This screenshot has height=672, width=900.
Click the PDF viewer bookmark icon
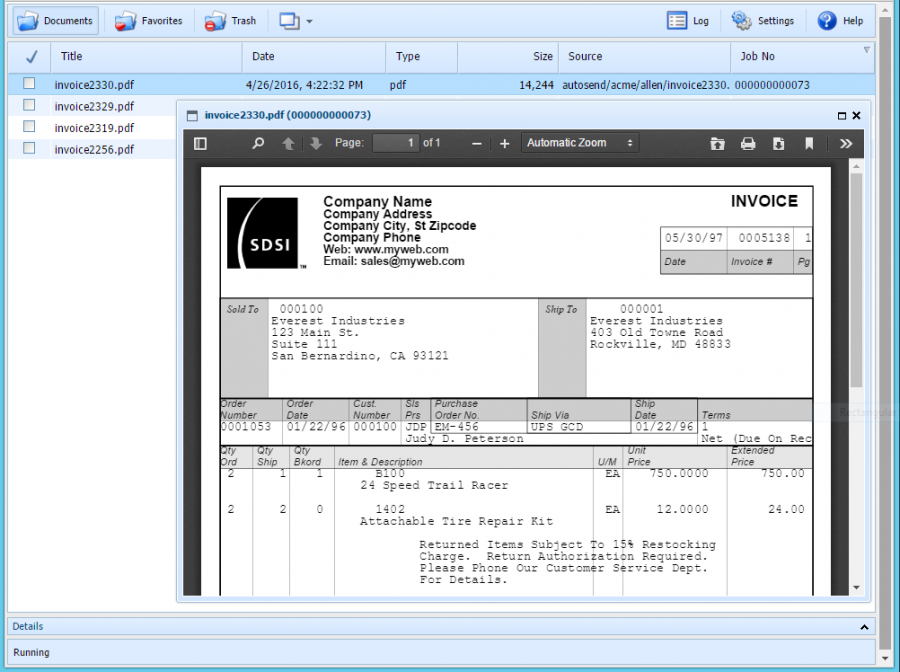tap(809, 144)
